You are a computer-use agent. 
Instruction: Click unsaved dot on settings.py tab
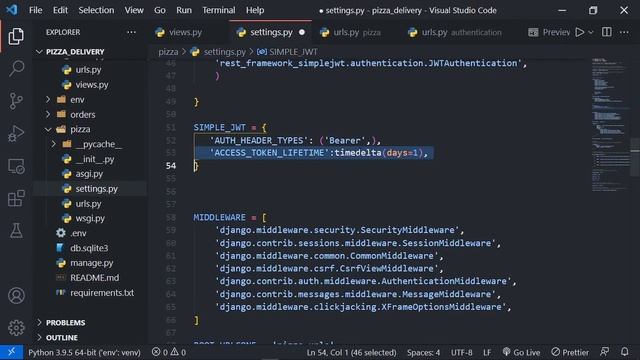[302, 32]
